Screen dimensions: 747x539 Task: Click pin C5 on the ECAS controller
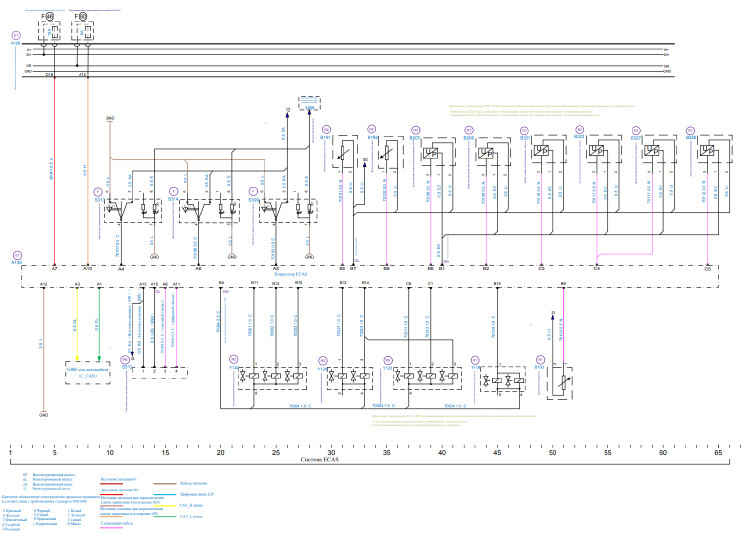pos(707,269)
